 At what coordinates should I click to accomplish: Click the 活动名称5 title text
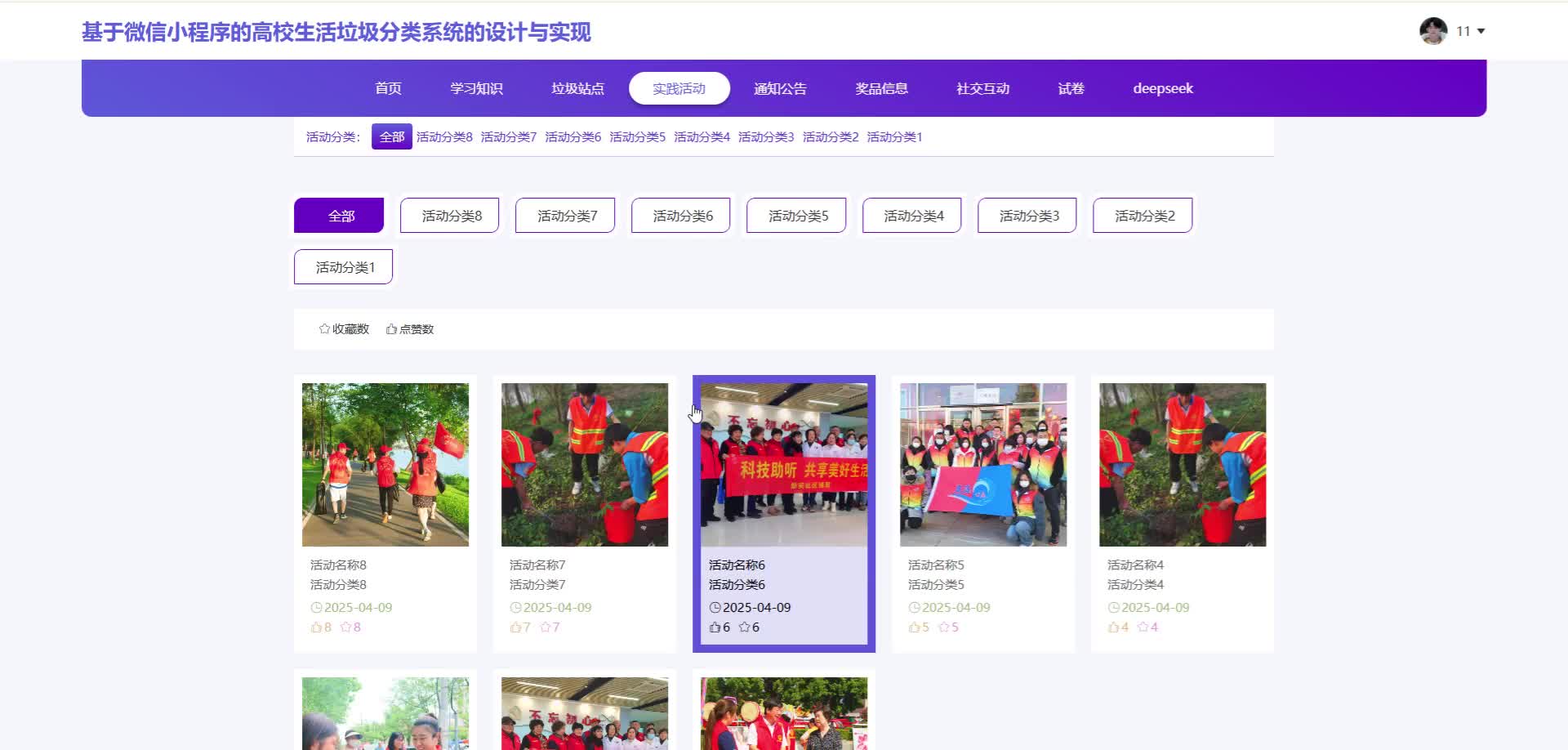[x=936, y=565]
